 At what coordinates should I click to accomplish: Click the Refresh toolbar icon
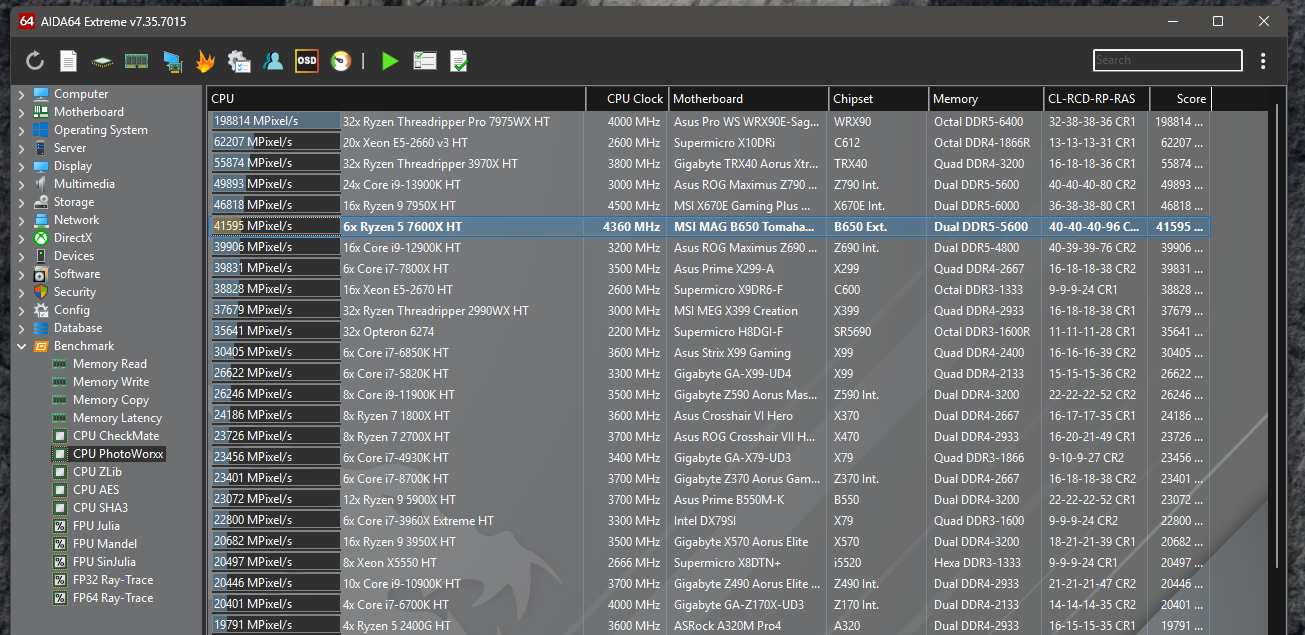coord(35,61)
